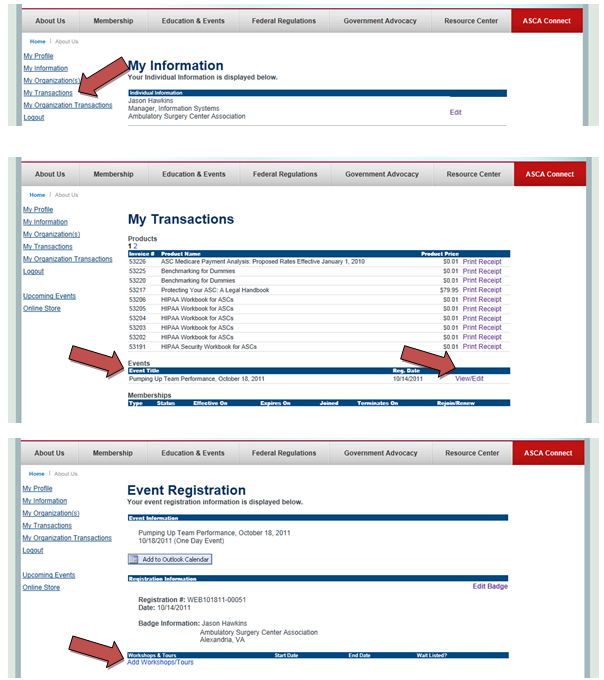Open My Organization(s) on Event Registration page
The height and width of the screenshot is (680, 604).
click(x=51, y=513)
